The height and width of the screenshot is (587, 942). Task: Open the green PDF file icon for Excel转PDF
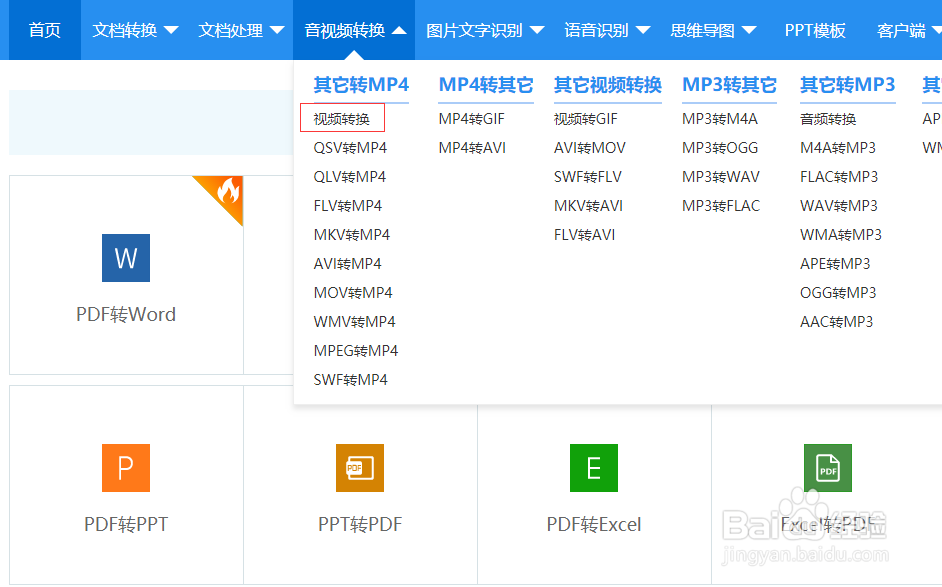(x=828, y=468)
